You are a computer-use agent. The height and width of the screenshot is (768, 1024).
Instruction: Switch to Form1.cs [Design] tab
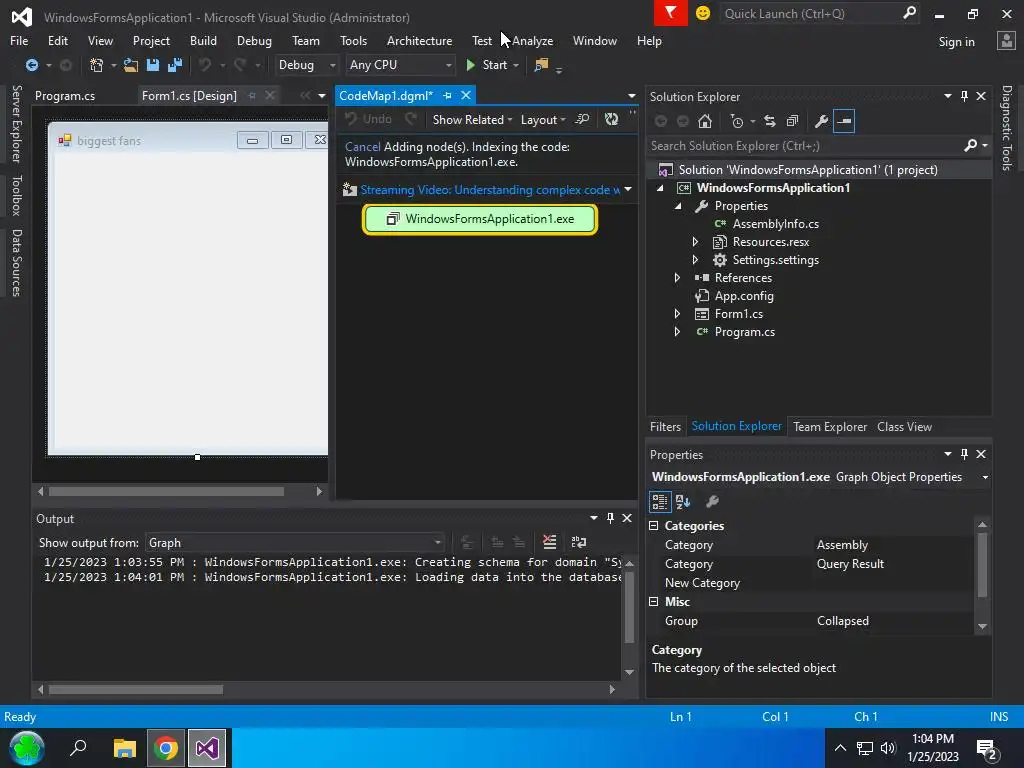[189, 95]
